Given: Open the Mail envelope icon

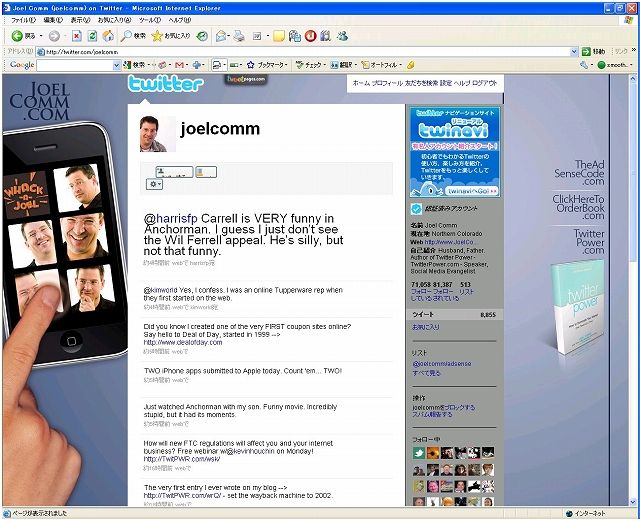Looking at the screenshot, I should point(220,36).
